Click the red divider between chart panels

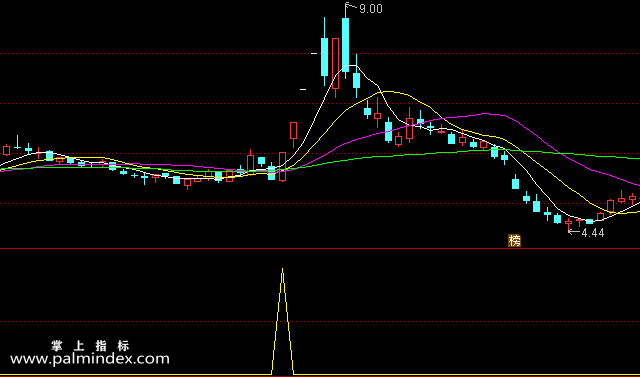(x=320, y=248)
